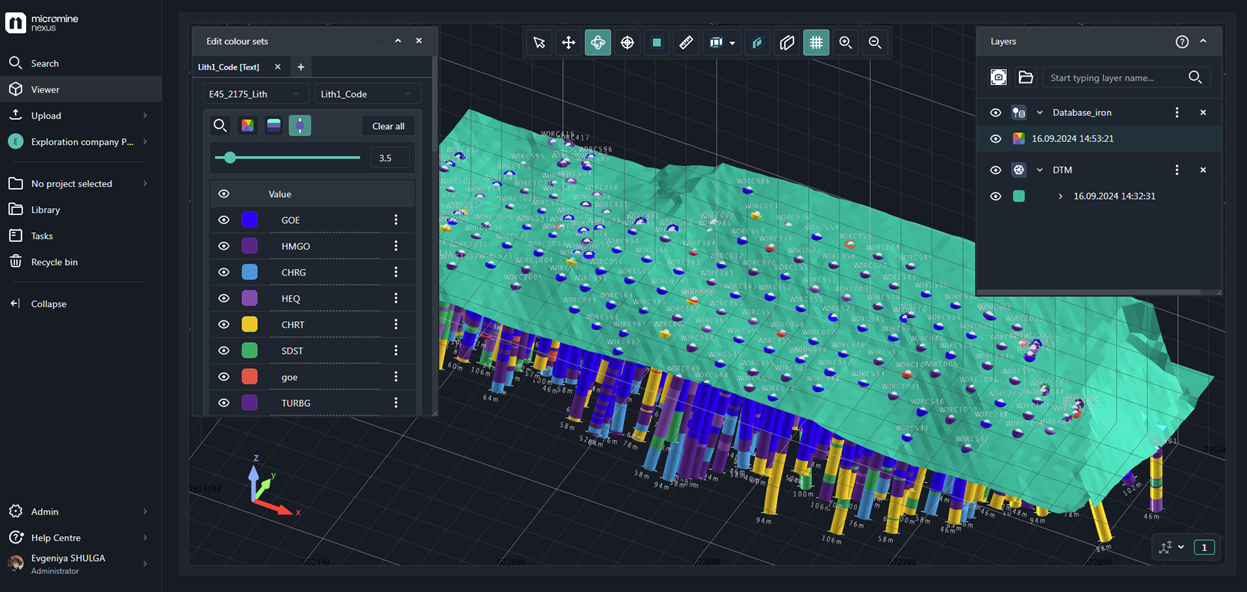Select the arrow pointer tool
The image size is (1247, 592).
point(539,42)
